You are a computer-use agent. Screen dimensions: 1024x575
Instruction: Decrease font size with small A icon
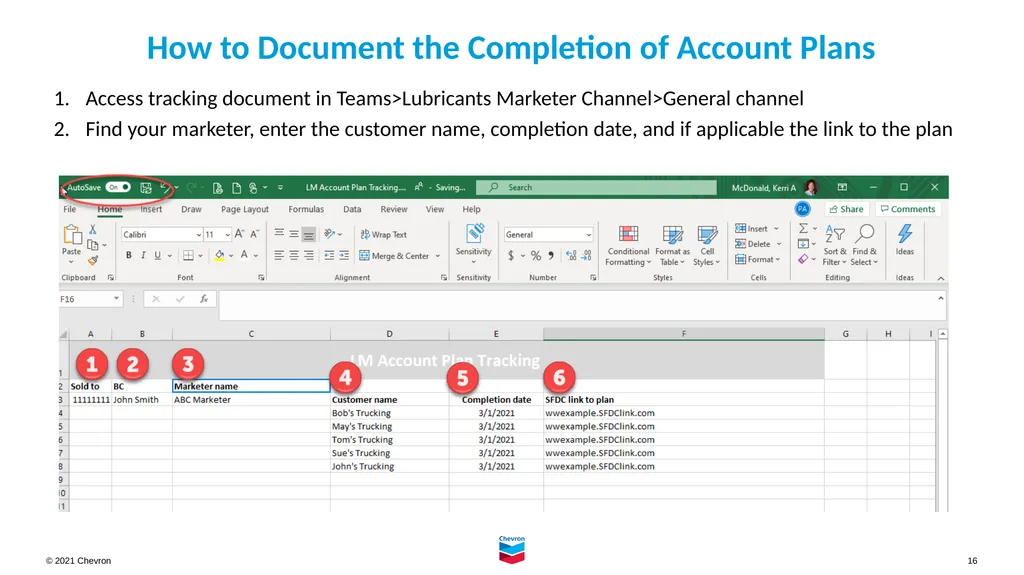pos(254,234)
